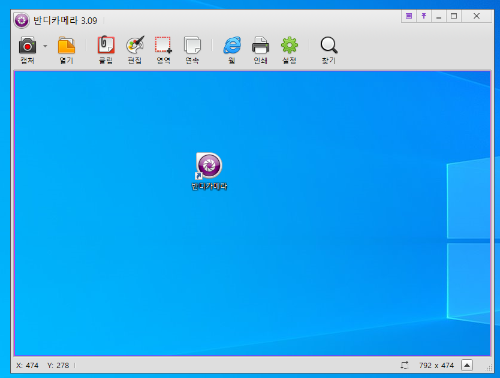Click the rotate icon in status bar
This screenshot has width=500, height=378.
(x=404, y=365)
